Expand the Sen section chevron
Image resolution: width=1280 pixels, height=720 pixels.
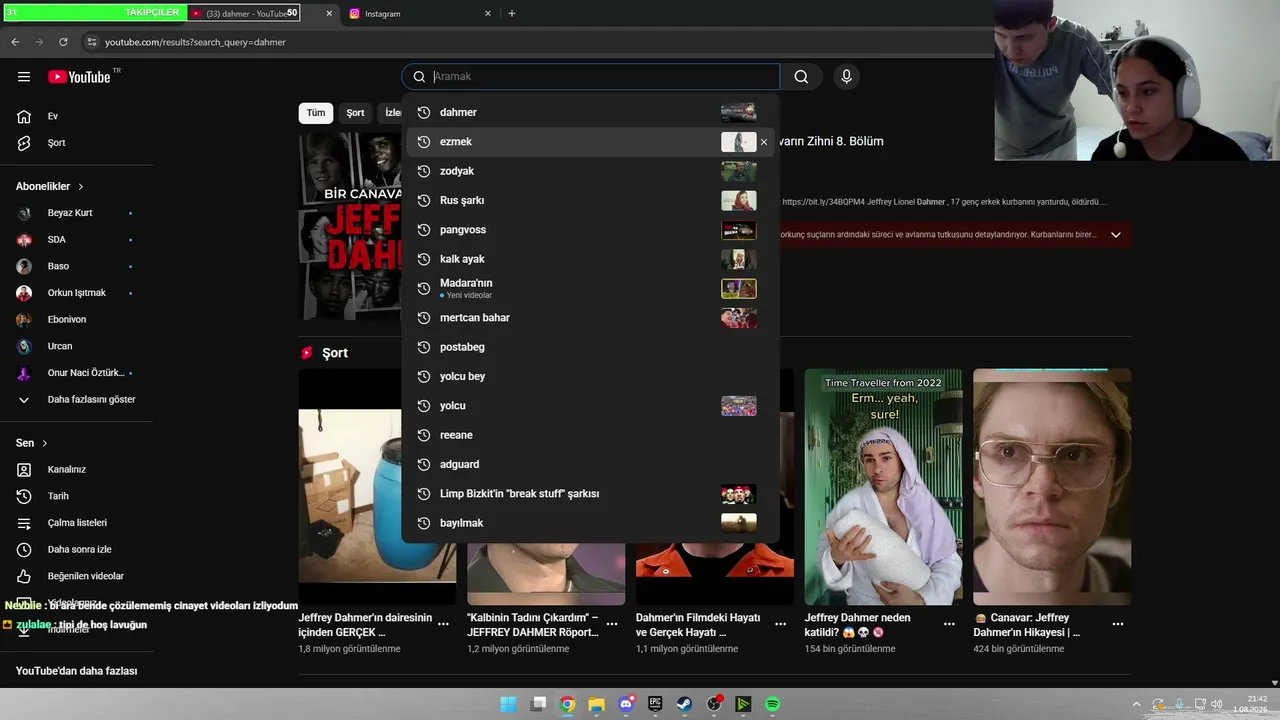tap(45, 443)
